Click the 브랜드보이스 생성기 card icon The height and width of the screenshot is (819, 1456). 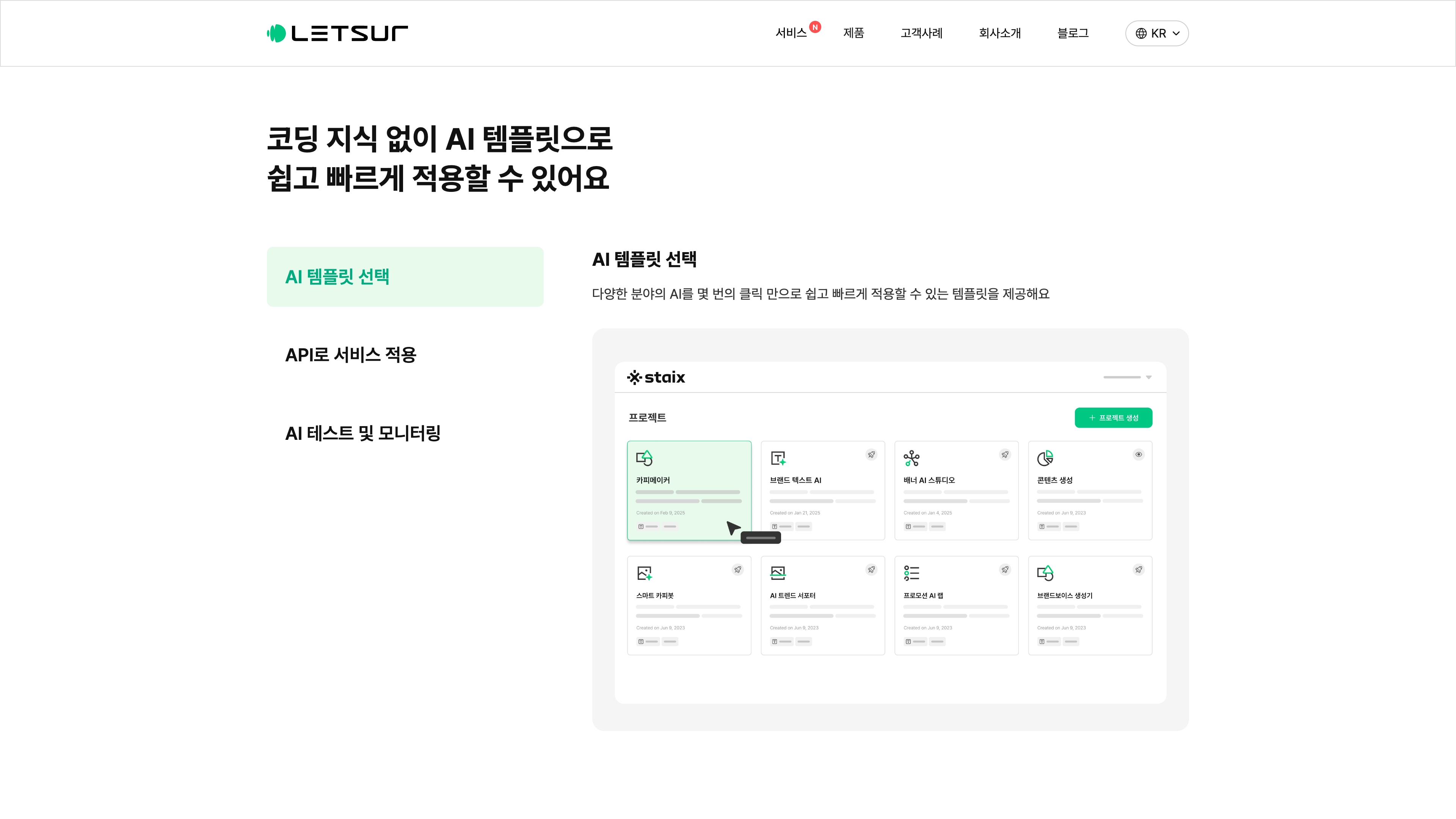pyautogui.click(x=1045, y=573)
